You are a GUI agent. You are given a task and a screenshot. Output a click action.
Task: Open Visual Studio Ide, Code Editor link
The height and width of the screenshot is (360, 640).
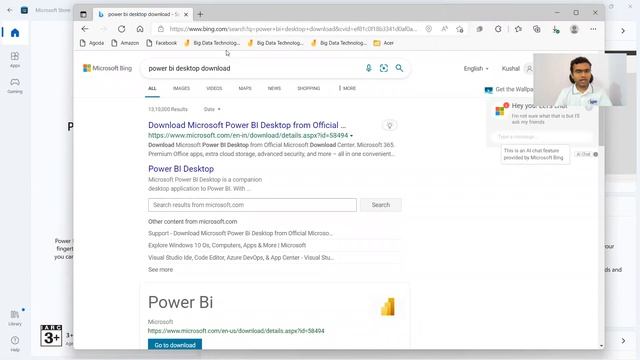[x=241, y=258]
